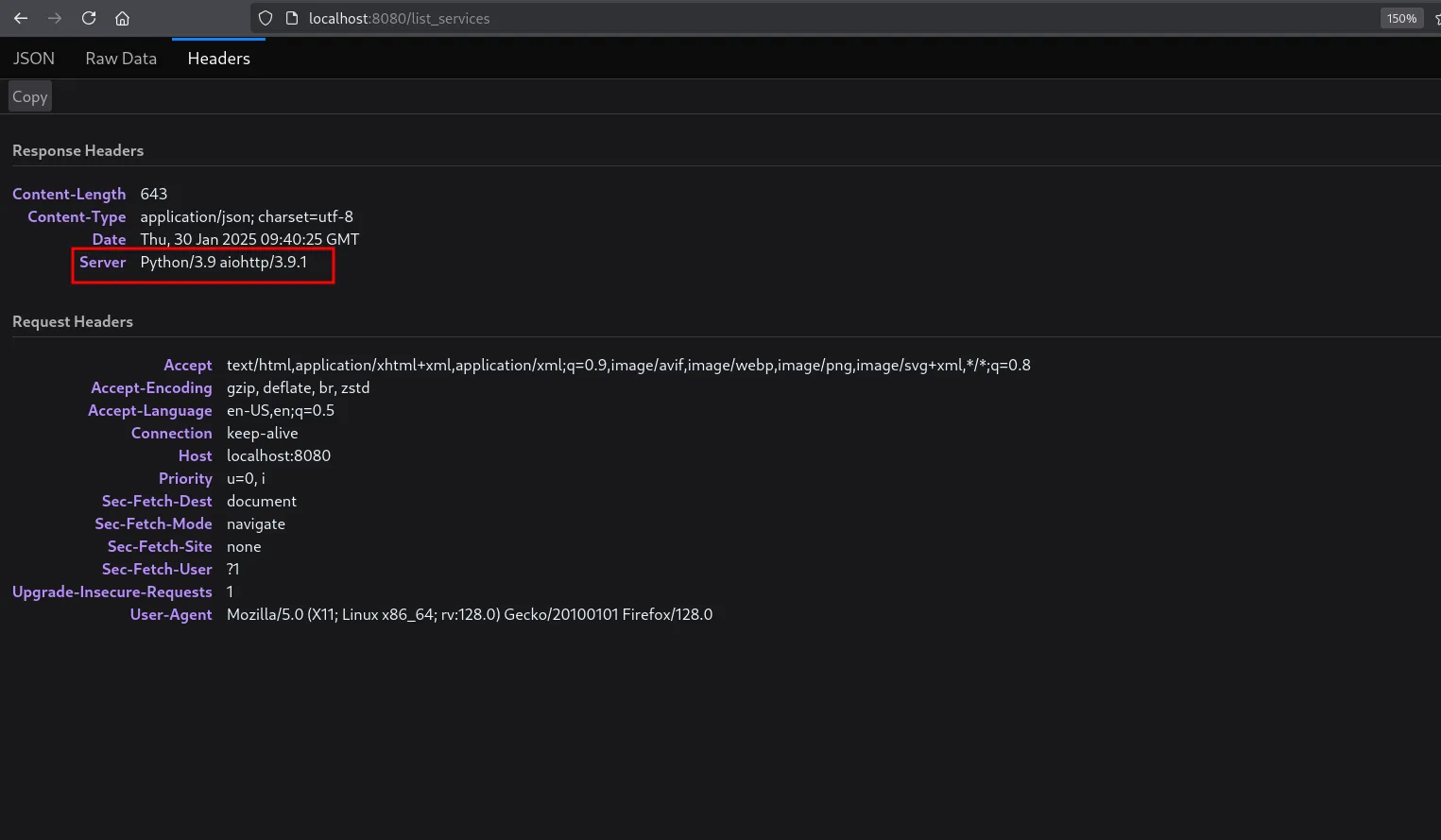This screenshot has height=840, width=1441.
Task: Open the browser home page
Action: (x=122, y=18)
